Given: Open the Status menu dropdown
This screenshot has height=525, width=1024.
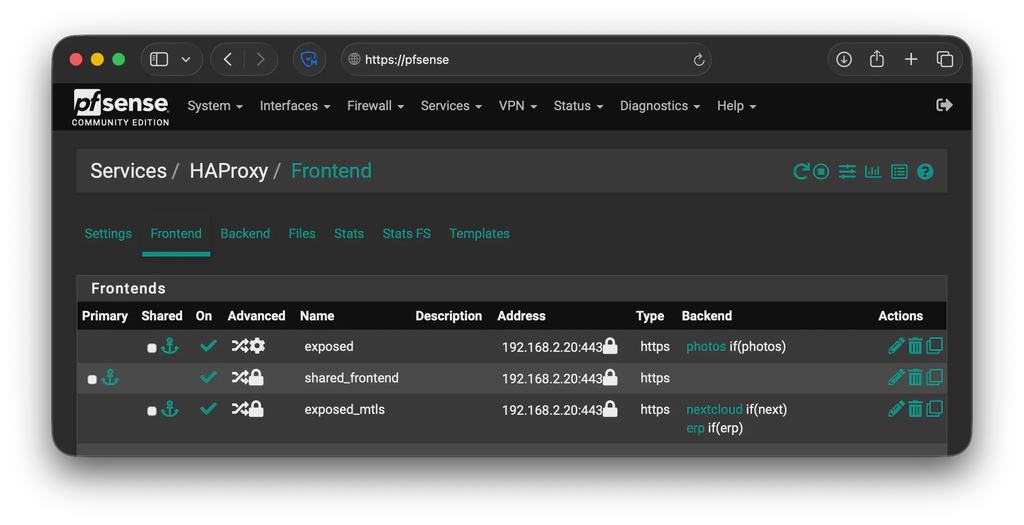Looking at the screenshot, I should [579, 106].
